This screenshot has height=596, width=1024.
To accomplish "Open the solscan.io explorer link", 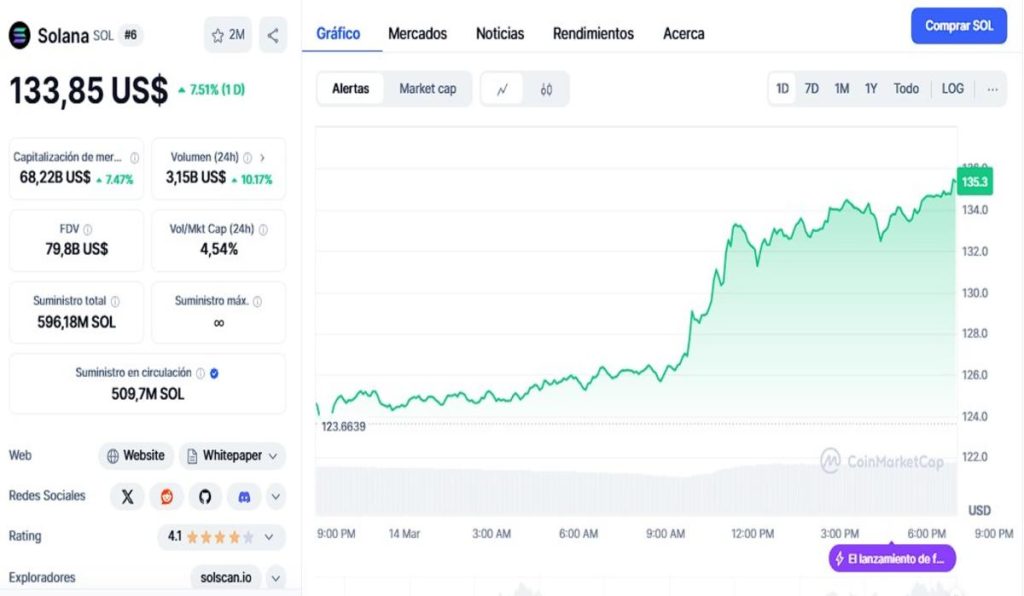I will 226,578.
